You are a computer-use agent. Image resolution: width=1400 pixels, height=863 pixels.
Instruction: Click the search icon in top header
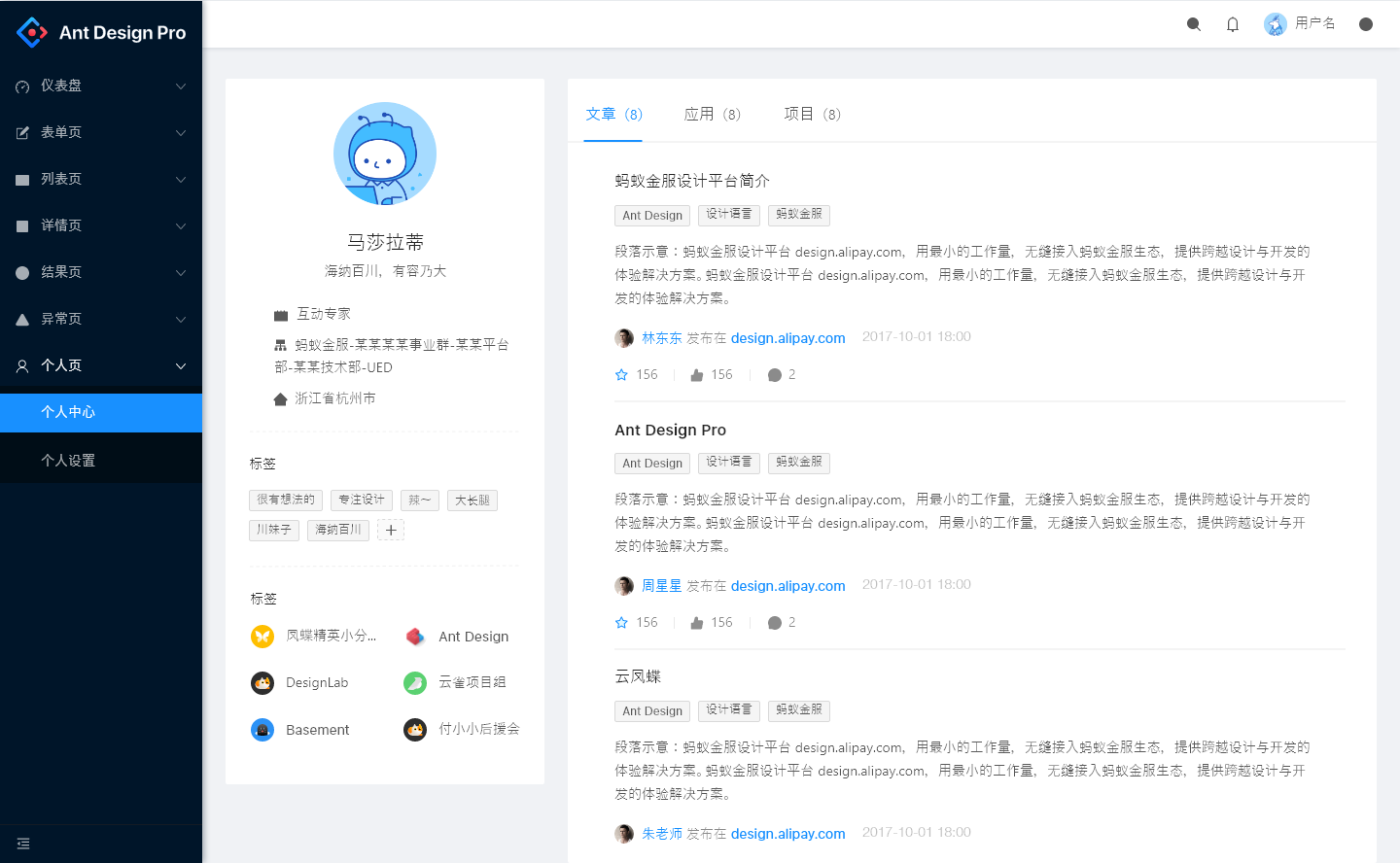tap(1194, 24)
